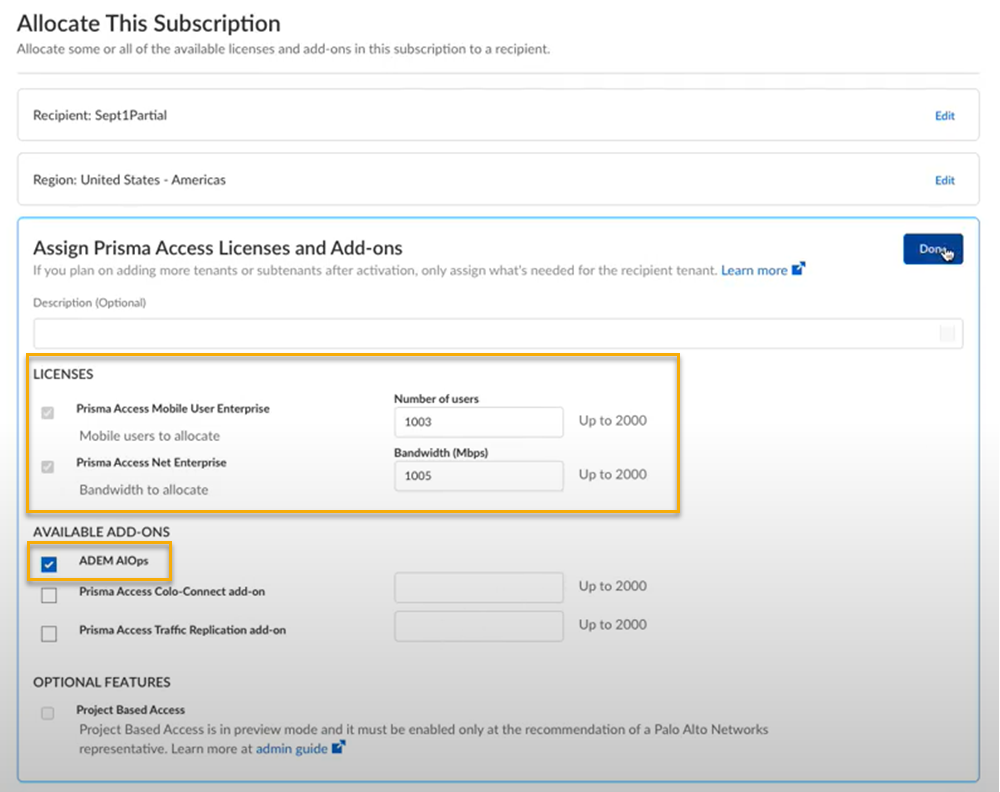Open the Learn more link
1000x792 pixels.
pos(754,270)
